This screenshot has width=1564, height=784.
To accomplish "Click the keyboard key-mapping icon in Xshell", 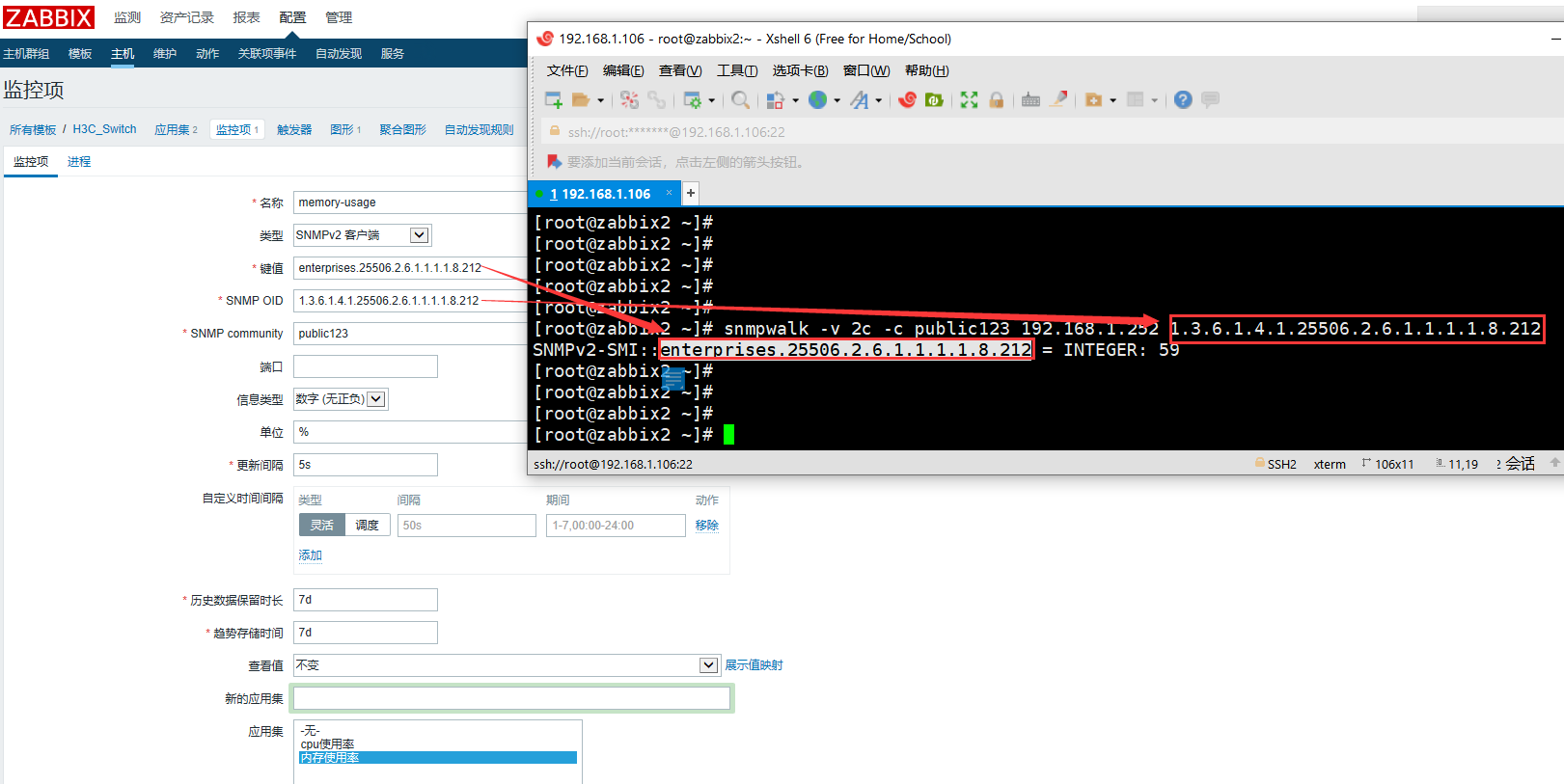I will pos(1030,99).
